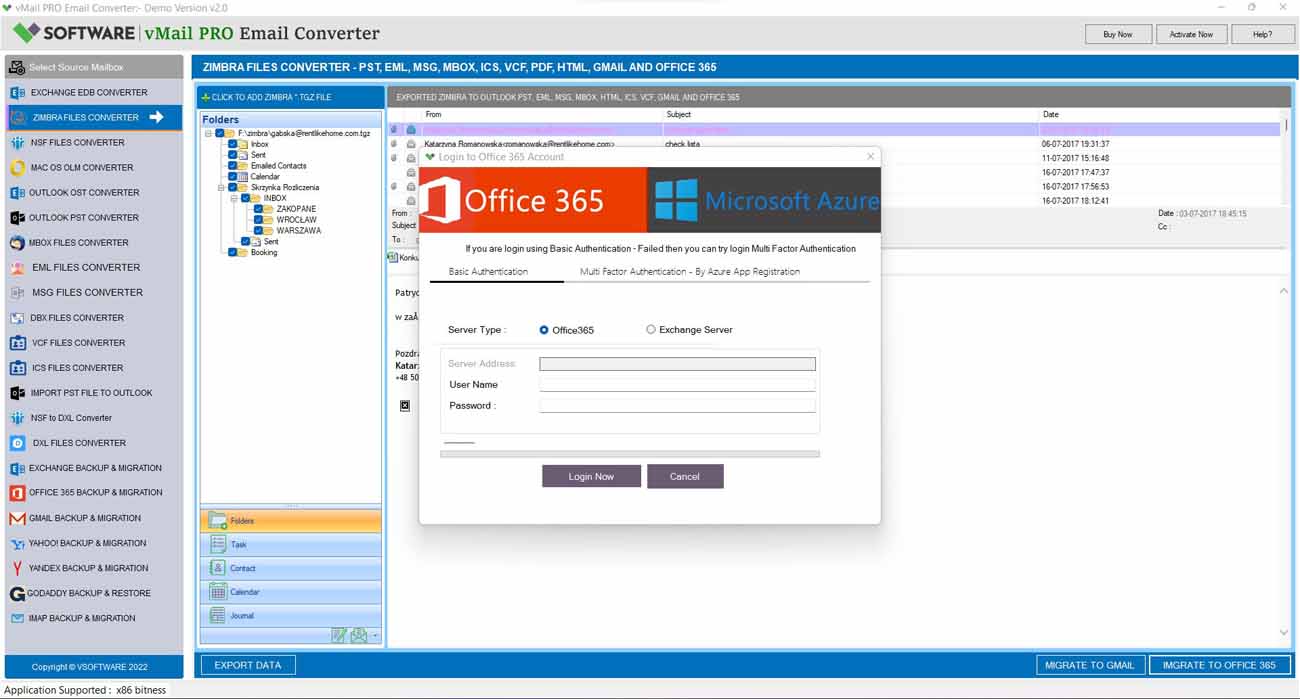Viewport: 1300px width, 699px height.
Task: Launch the MBOX Files Converter
Action: click(93, 242)
